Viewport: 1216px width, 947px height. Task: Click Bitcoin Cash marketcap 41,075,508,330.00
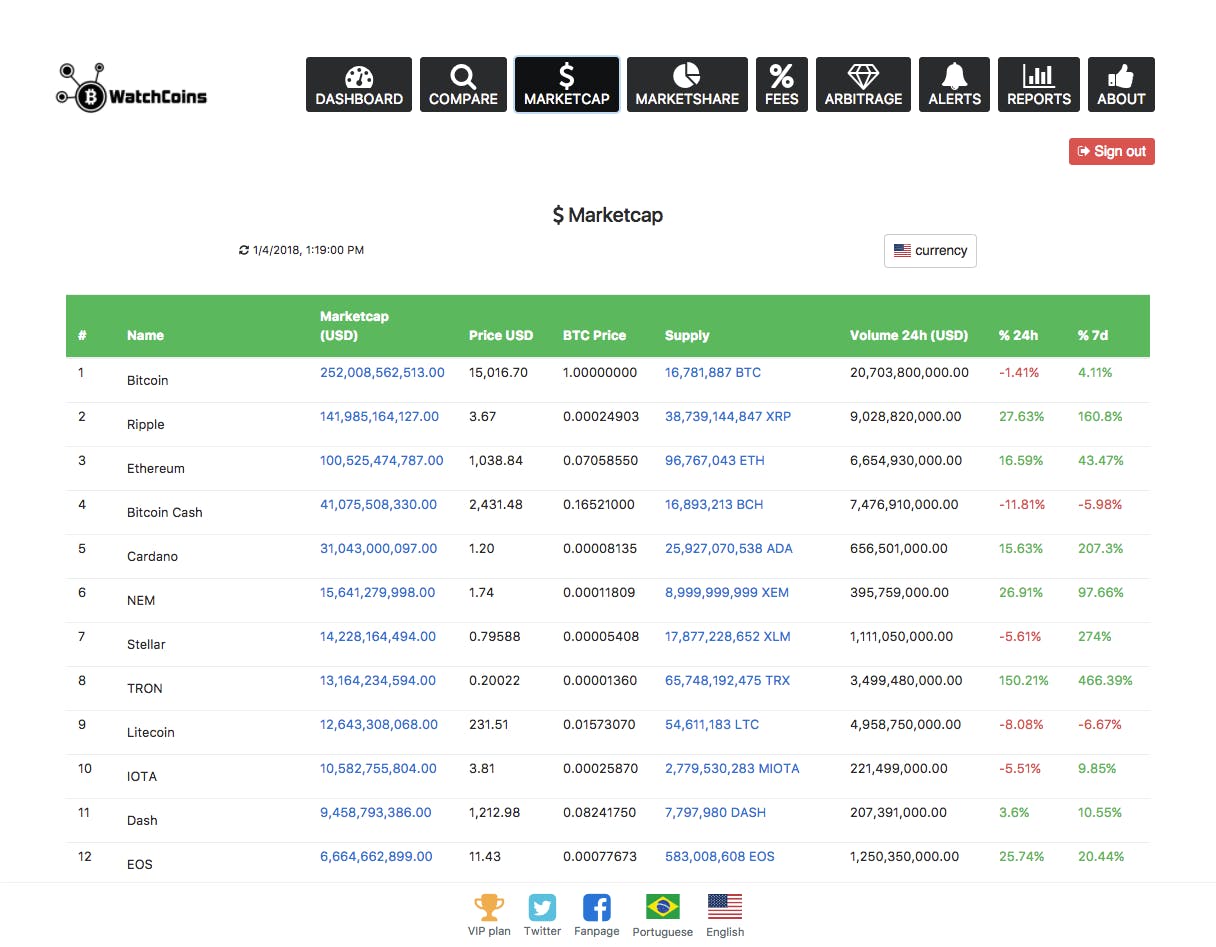[x=378, y=504]
